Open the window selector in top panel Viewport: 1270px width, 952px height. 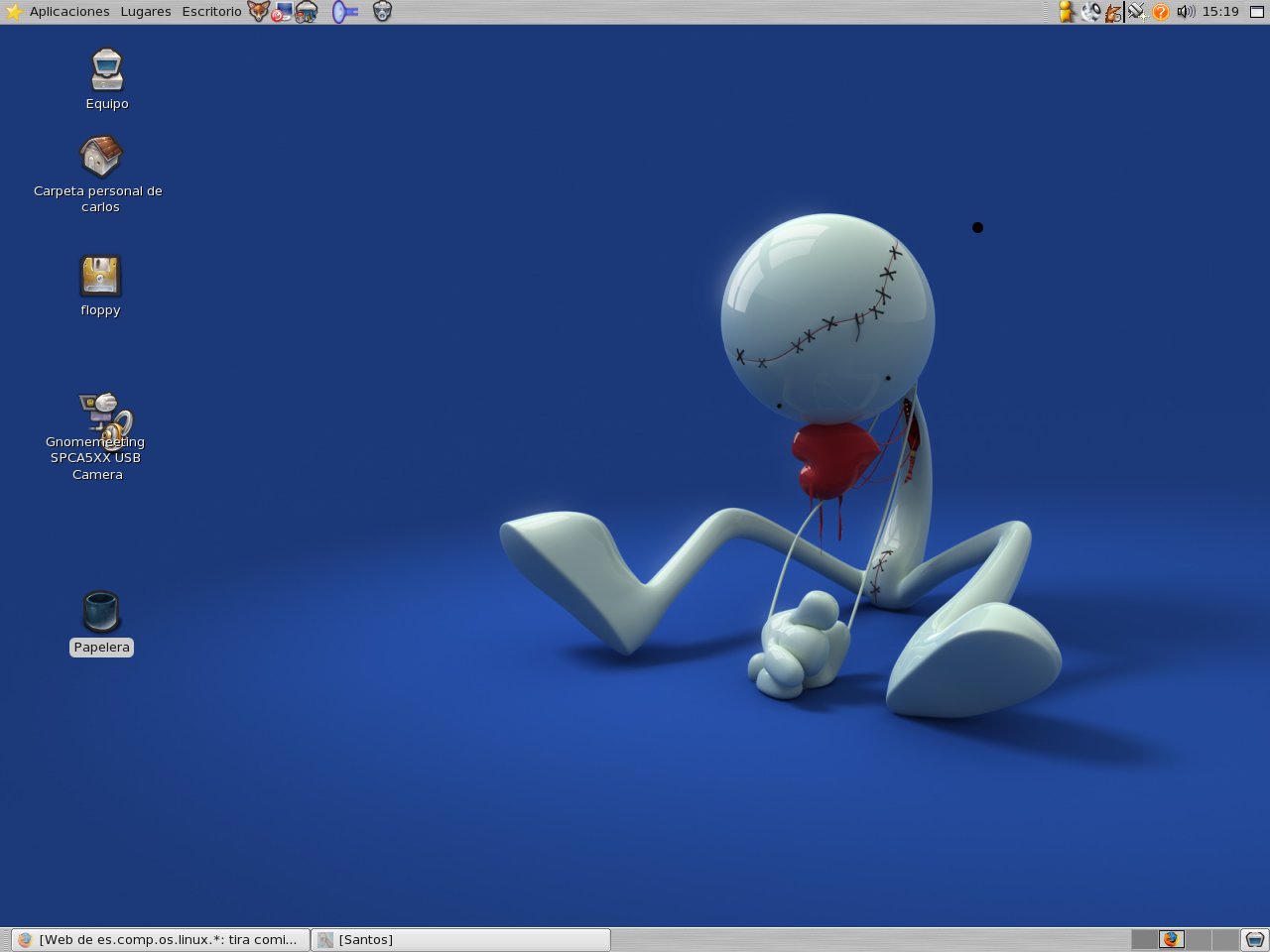point(1255,12)
